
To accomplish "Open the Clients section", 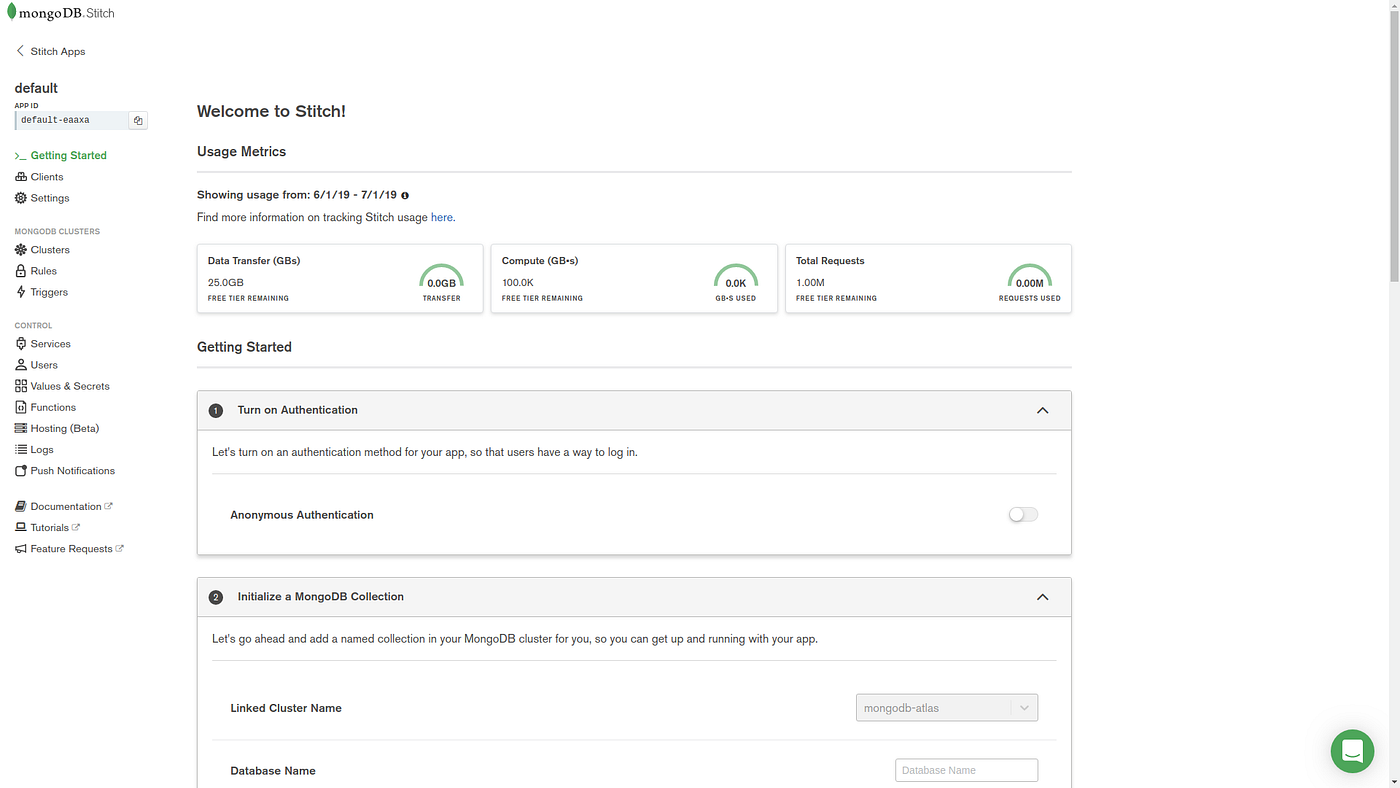I will (x=45, y=176).
